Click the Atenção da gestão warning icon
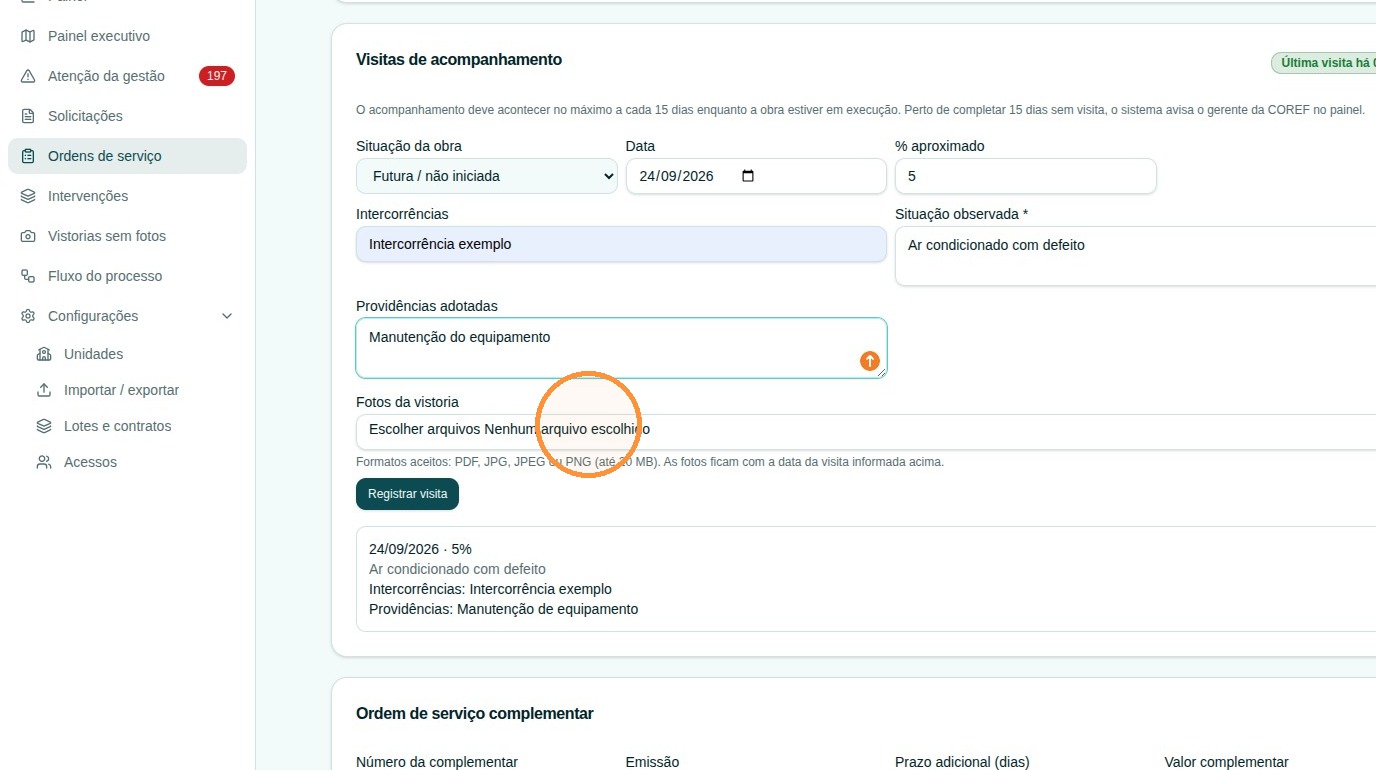This screenshot has width=1376, height=770. point(28,76)
